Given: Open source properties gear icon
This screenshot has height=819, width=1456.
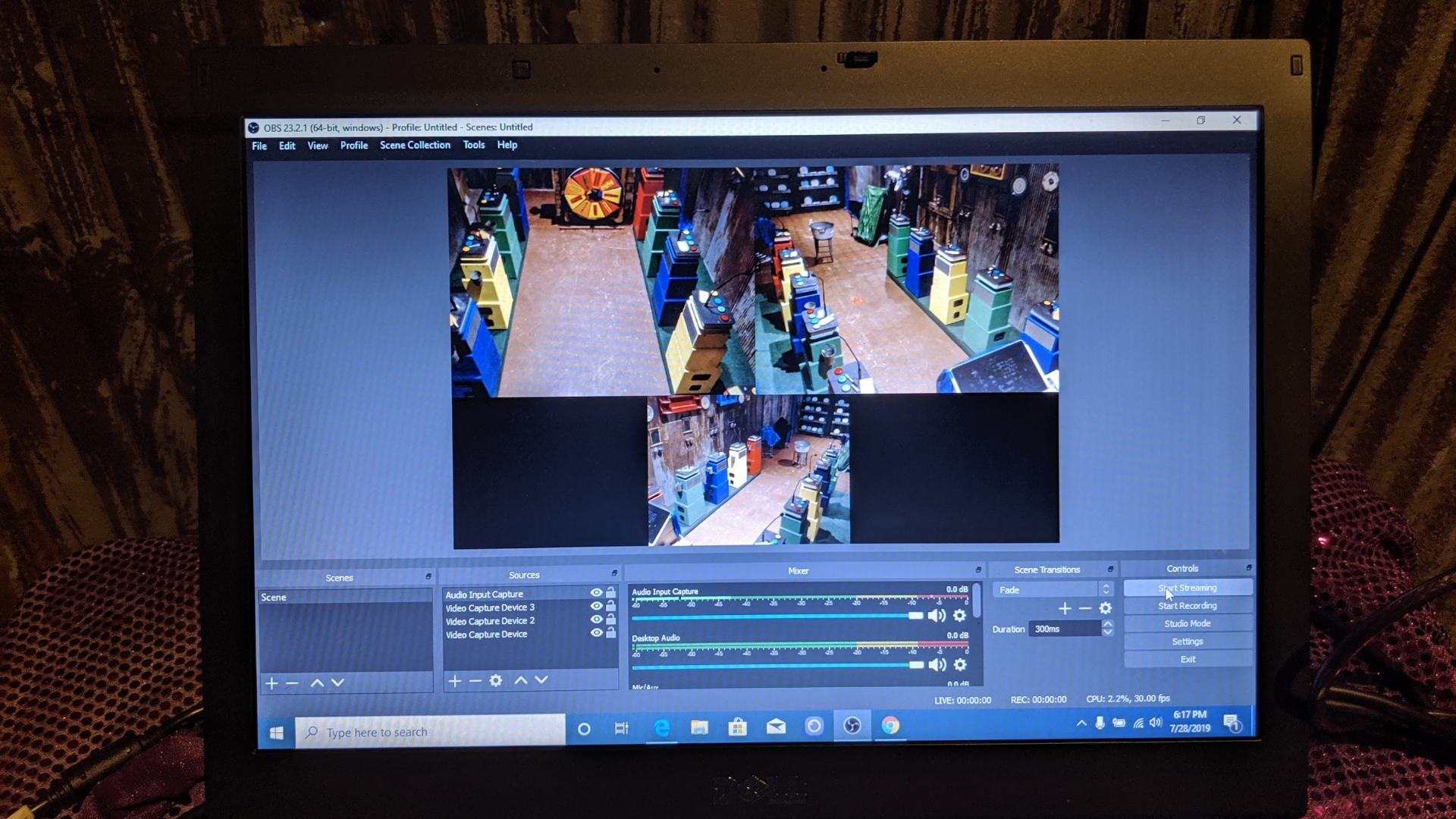Looking at the screenshot, I should [x=496, y=681].
